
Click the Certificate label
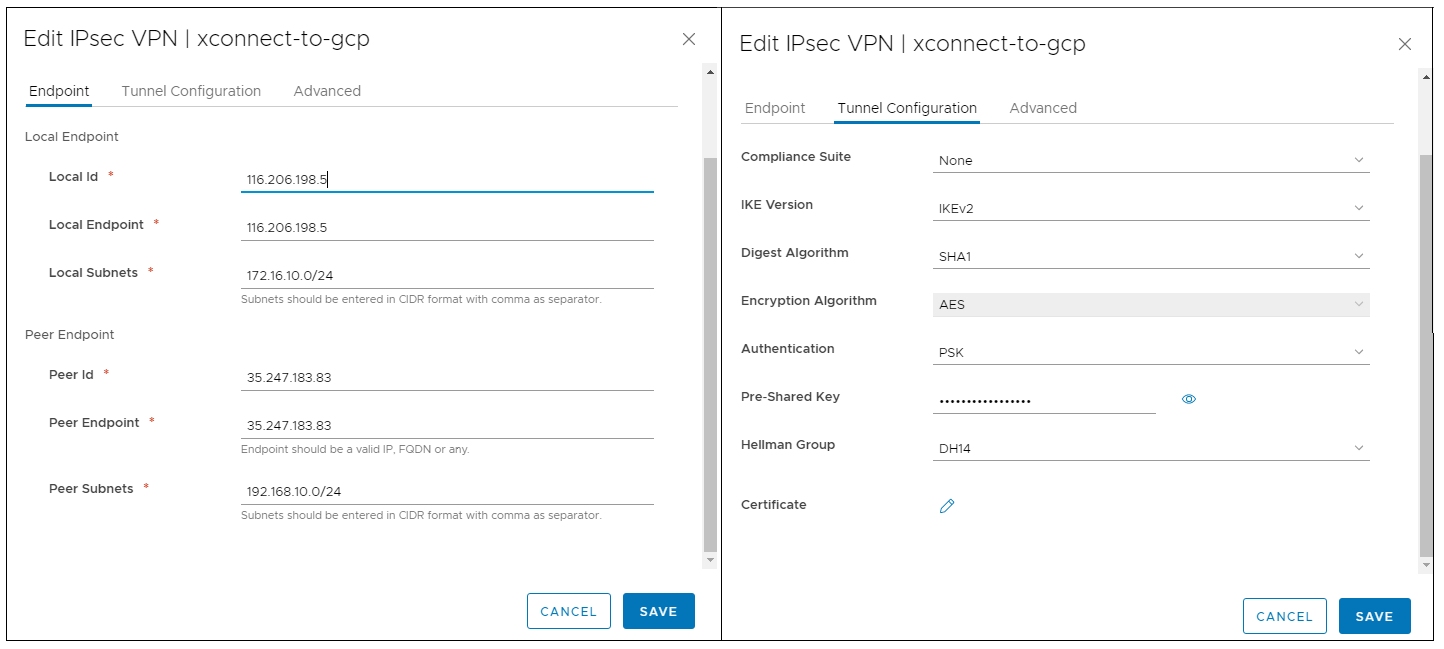coord(774,505)
